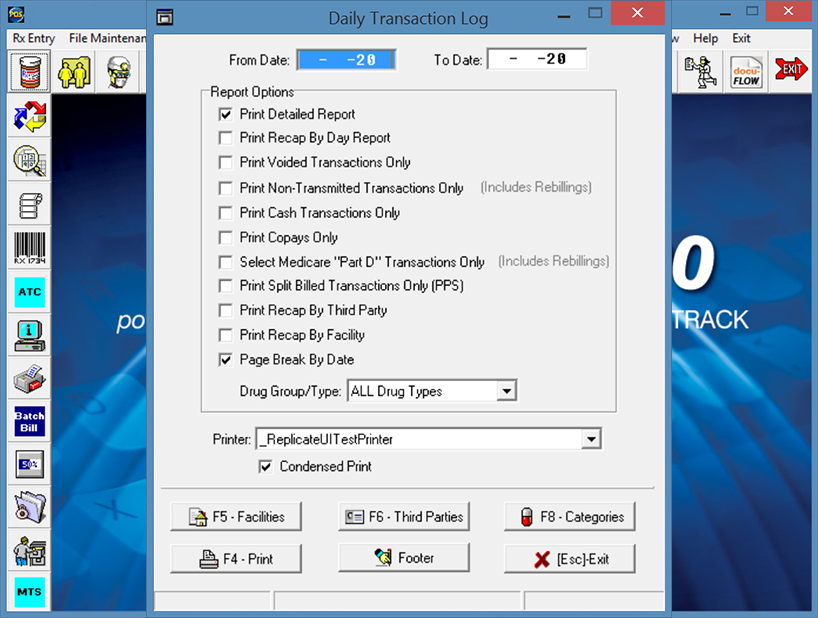Open the 50% discount sidebar icon
This screenshot has width=818, height=618.
click(30, 464)
